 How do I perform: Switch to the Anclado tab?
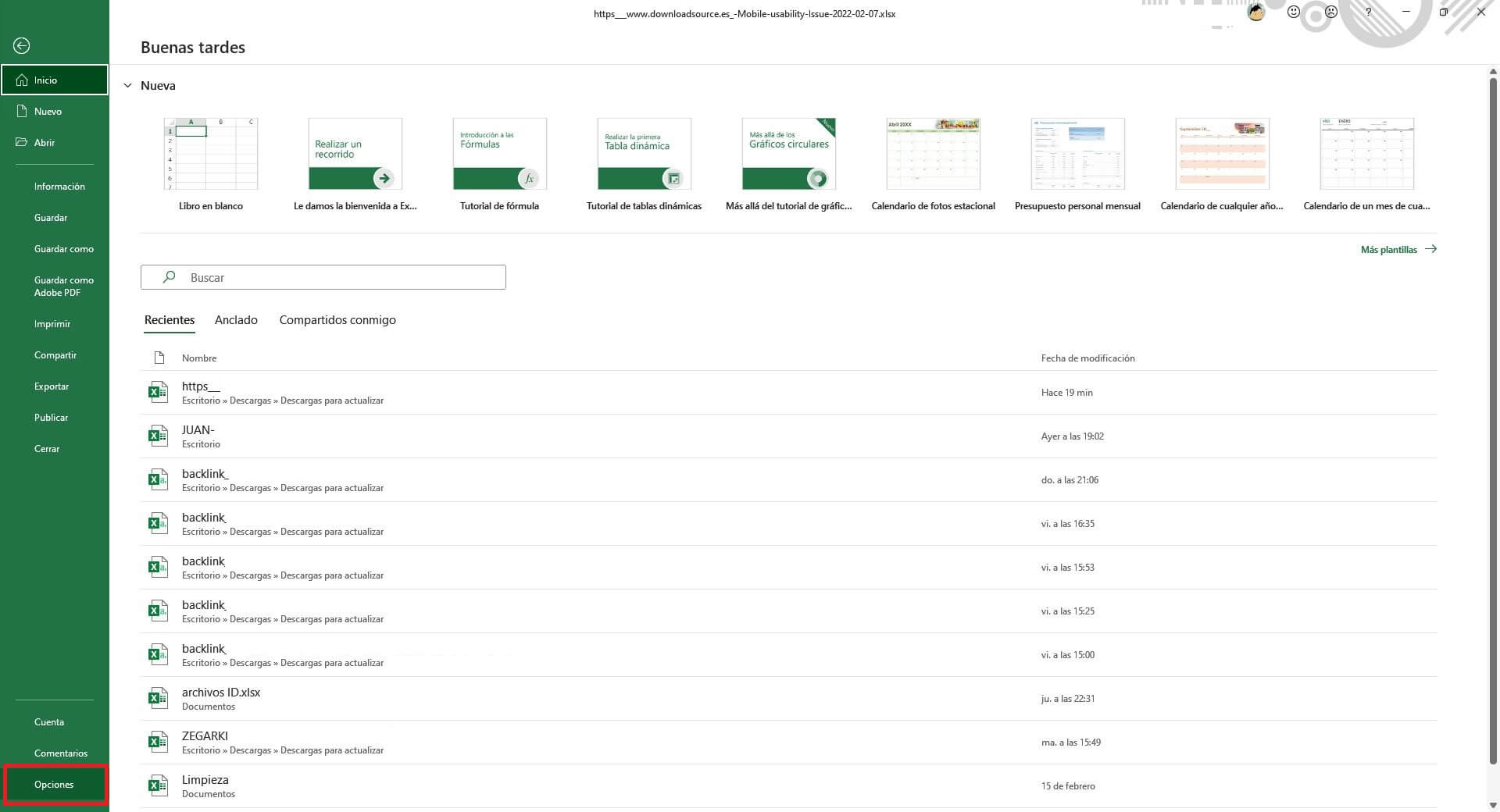point(236,320)
